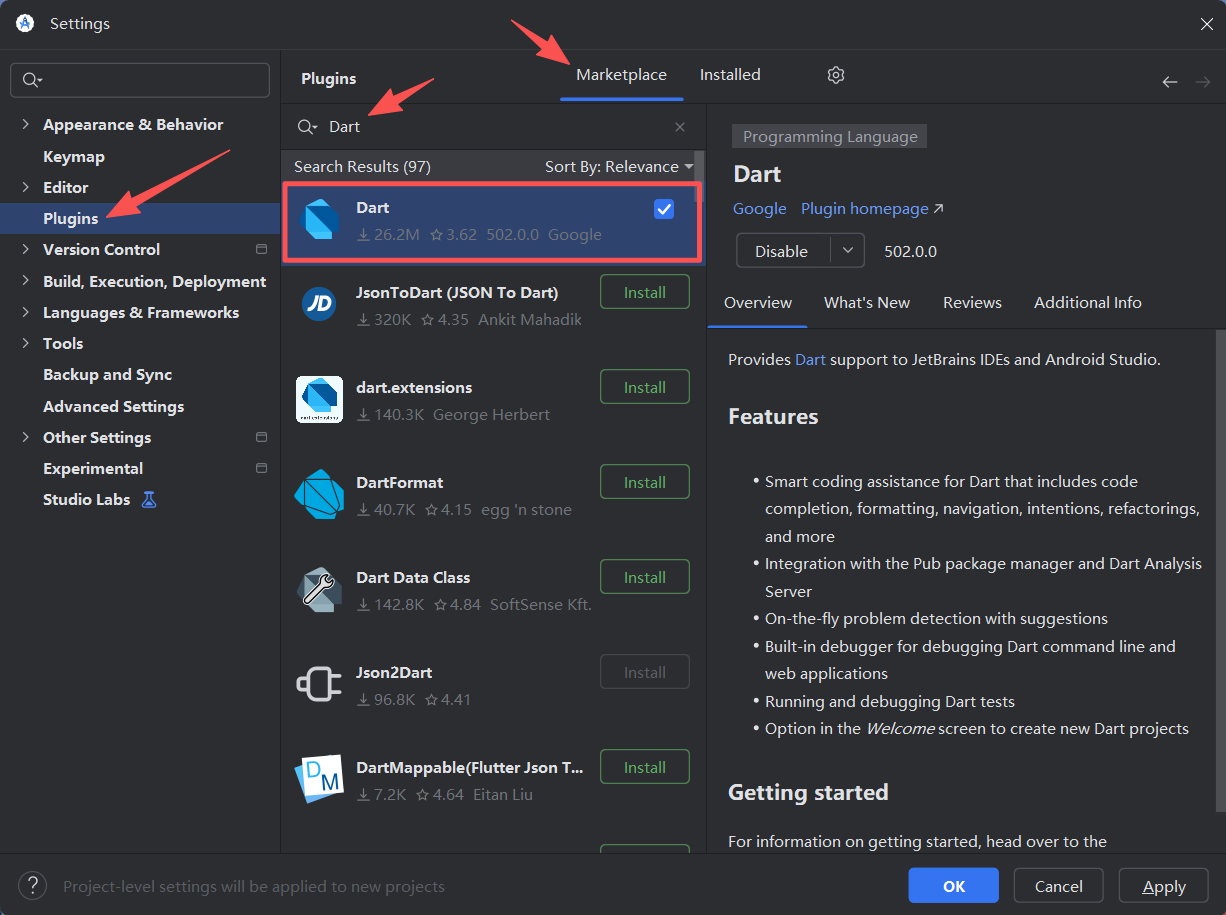Select the Json2Dart plugin row

[494, 685]
